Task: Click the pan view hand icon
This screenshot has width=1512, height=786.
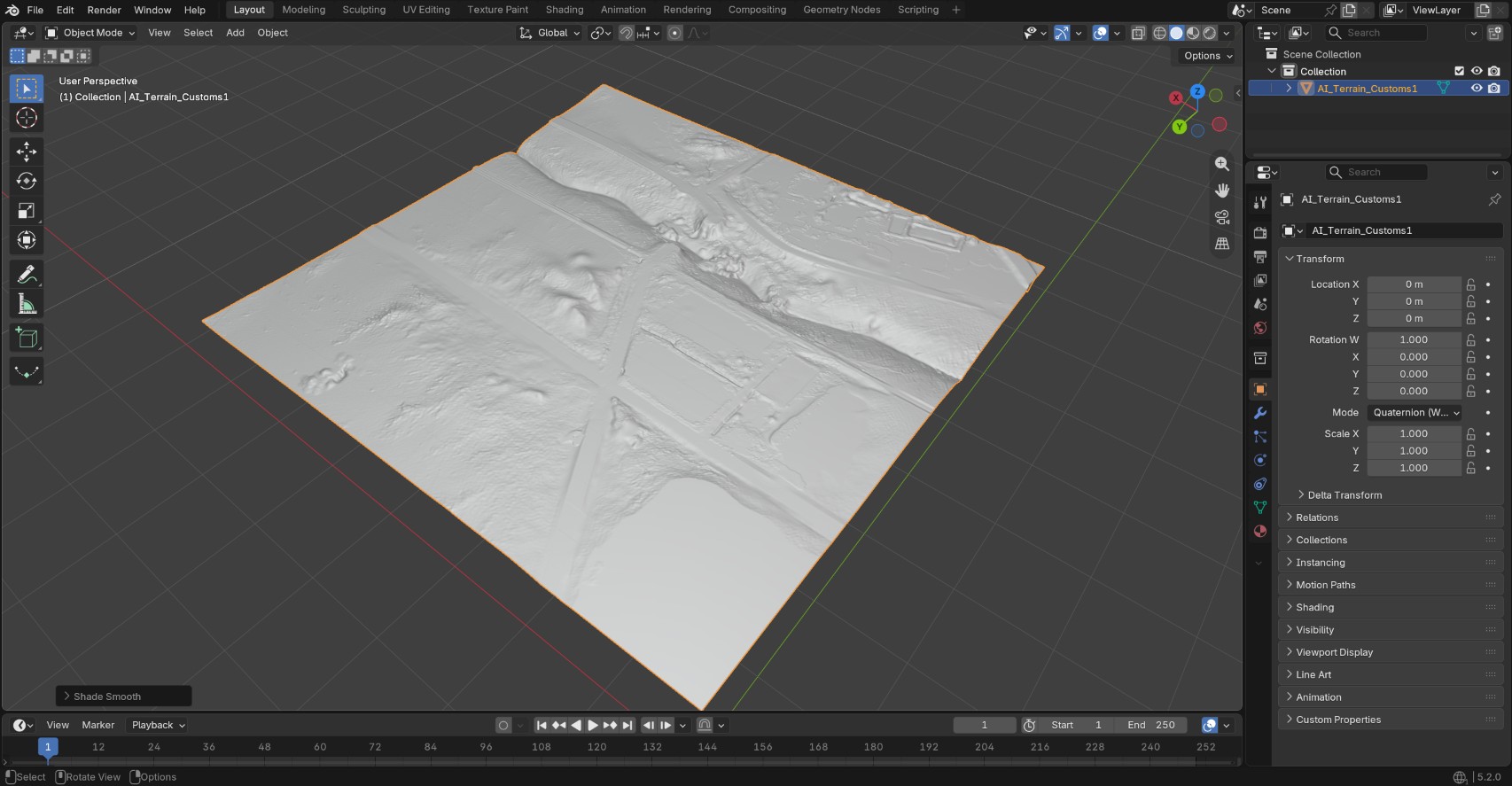Action: [1222, 191]
